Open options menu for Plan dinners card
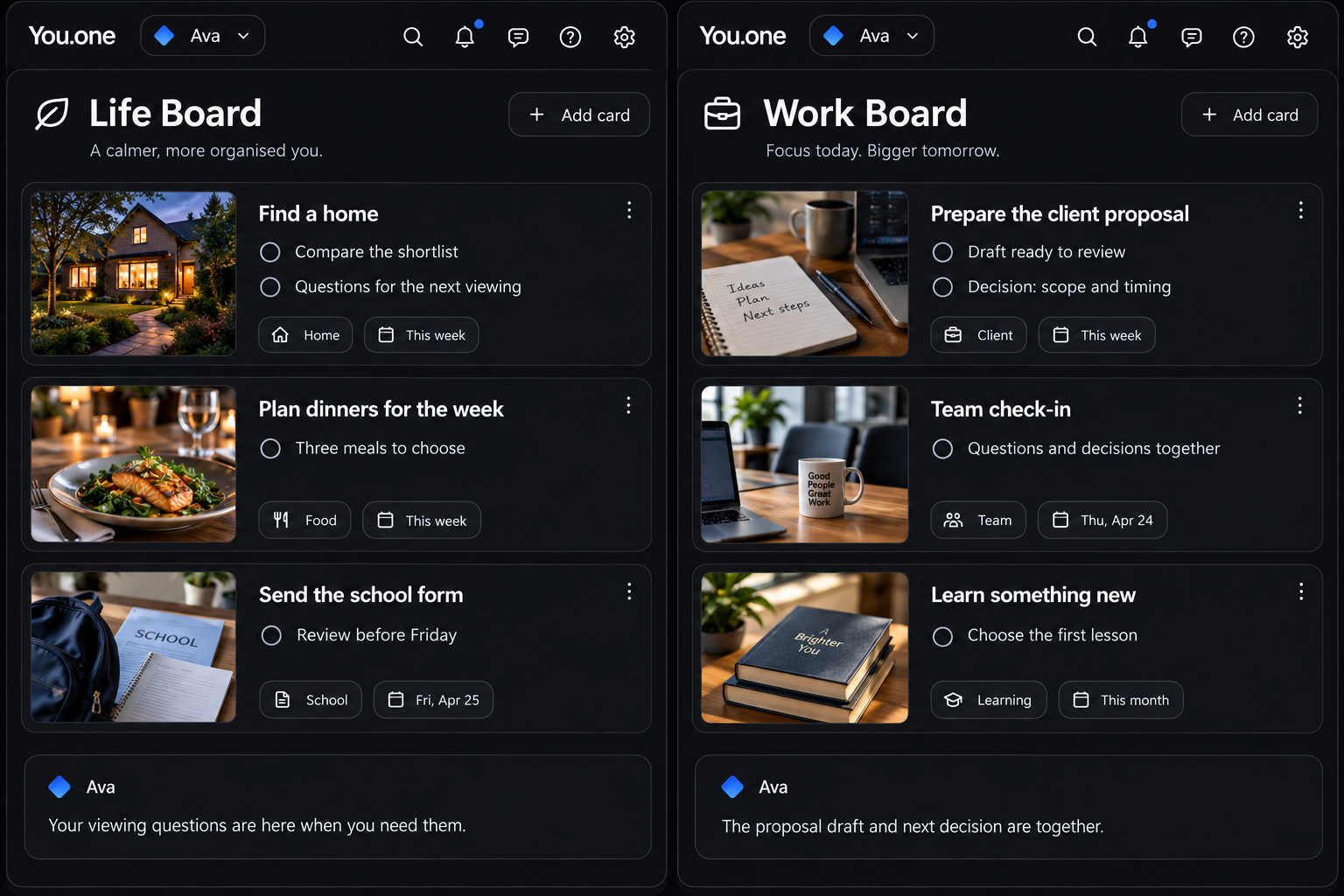 [628, 405]
